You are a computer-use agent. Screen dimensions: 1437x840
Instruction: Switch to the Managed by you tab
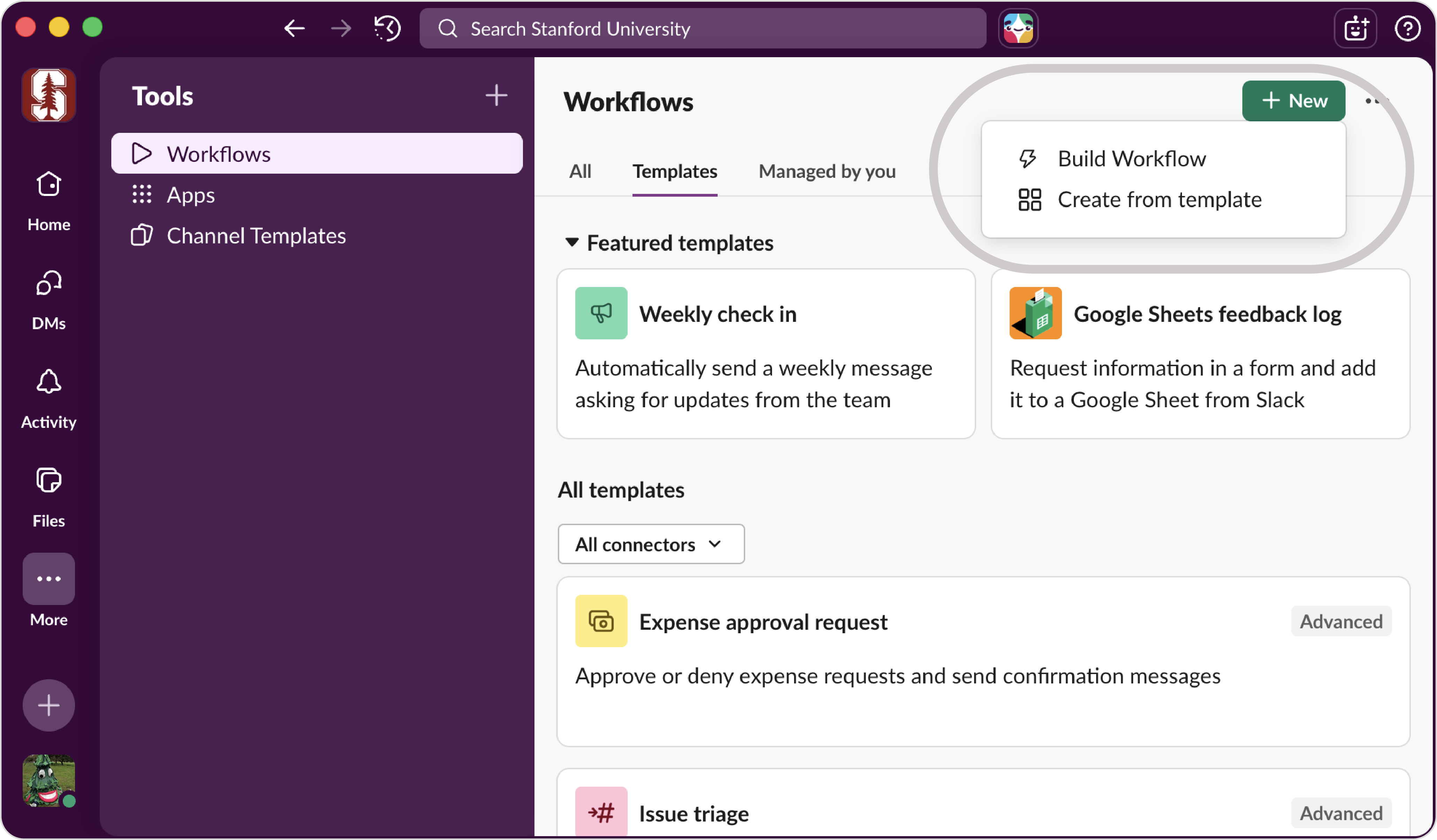tap(827, 172)
